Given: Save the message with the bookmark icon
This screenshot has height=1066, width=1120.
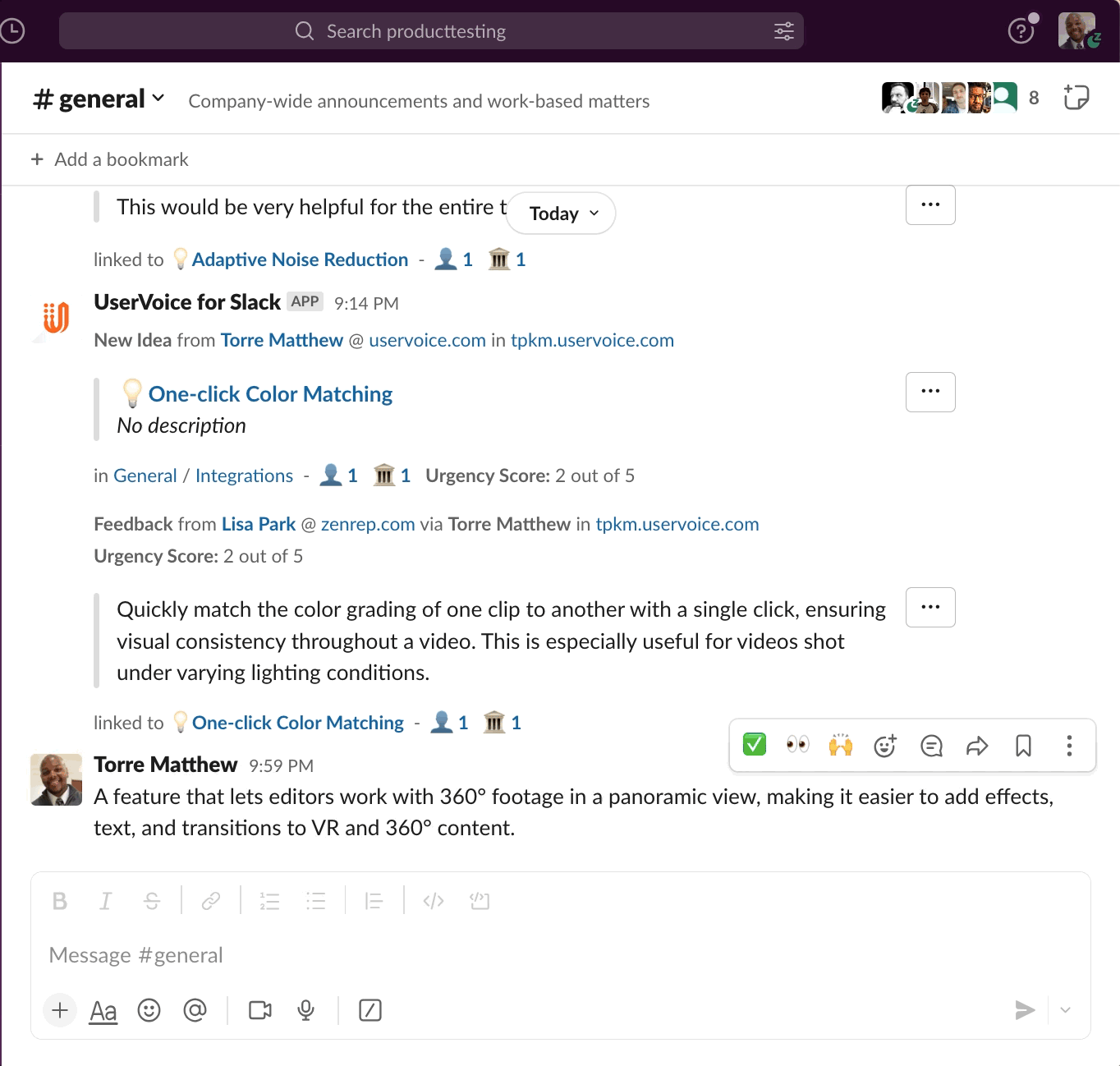Looking at the screenshot, I should coord(1023,746).
